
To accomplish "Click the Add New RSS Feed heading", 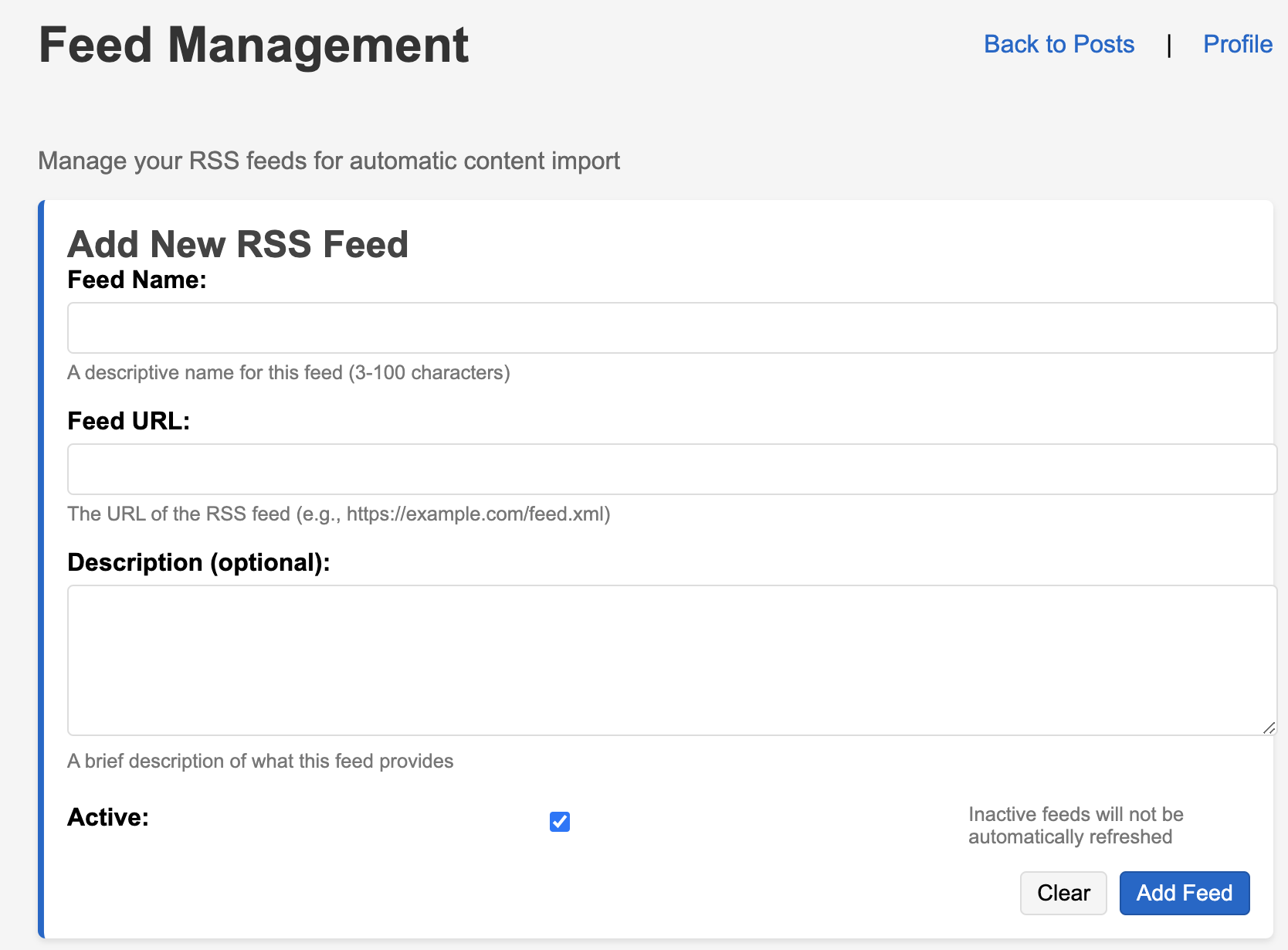I will 238,244.
